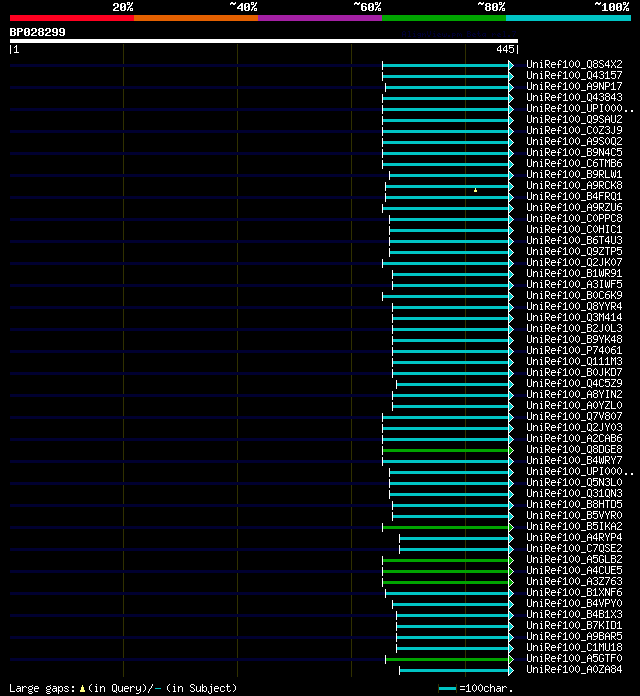This screenshot has width=640, height=696.
Task: Click the cyan ~100% identity color segment
Action: (x=569, y=18)
